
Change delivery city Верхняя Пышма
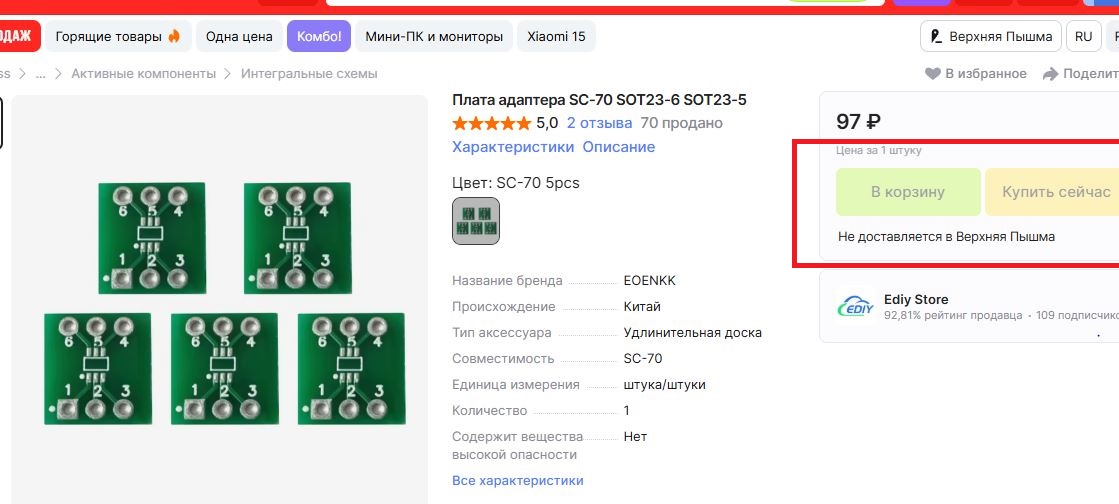(x=991, y=36)
